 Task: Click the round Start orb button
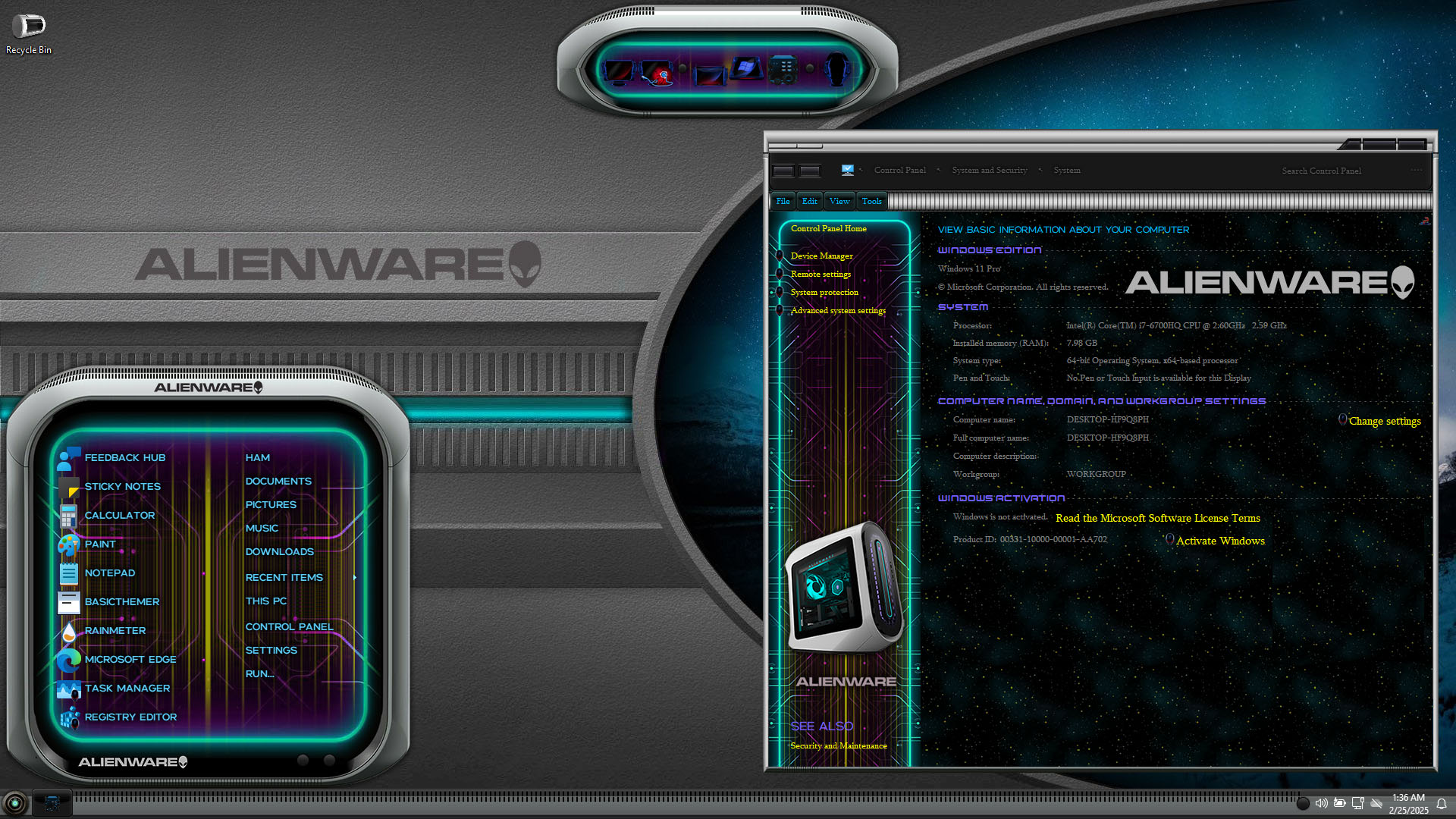click(14, 802)
